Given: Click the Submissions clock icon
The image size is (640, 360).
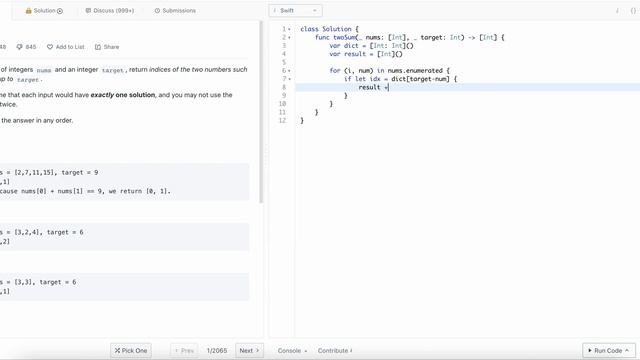Looking at the screenshot, I should (x=157, y=11).
